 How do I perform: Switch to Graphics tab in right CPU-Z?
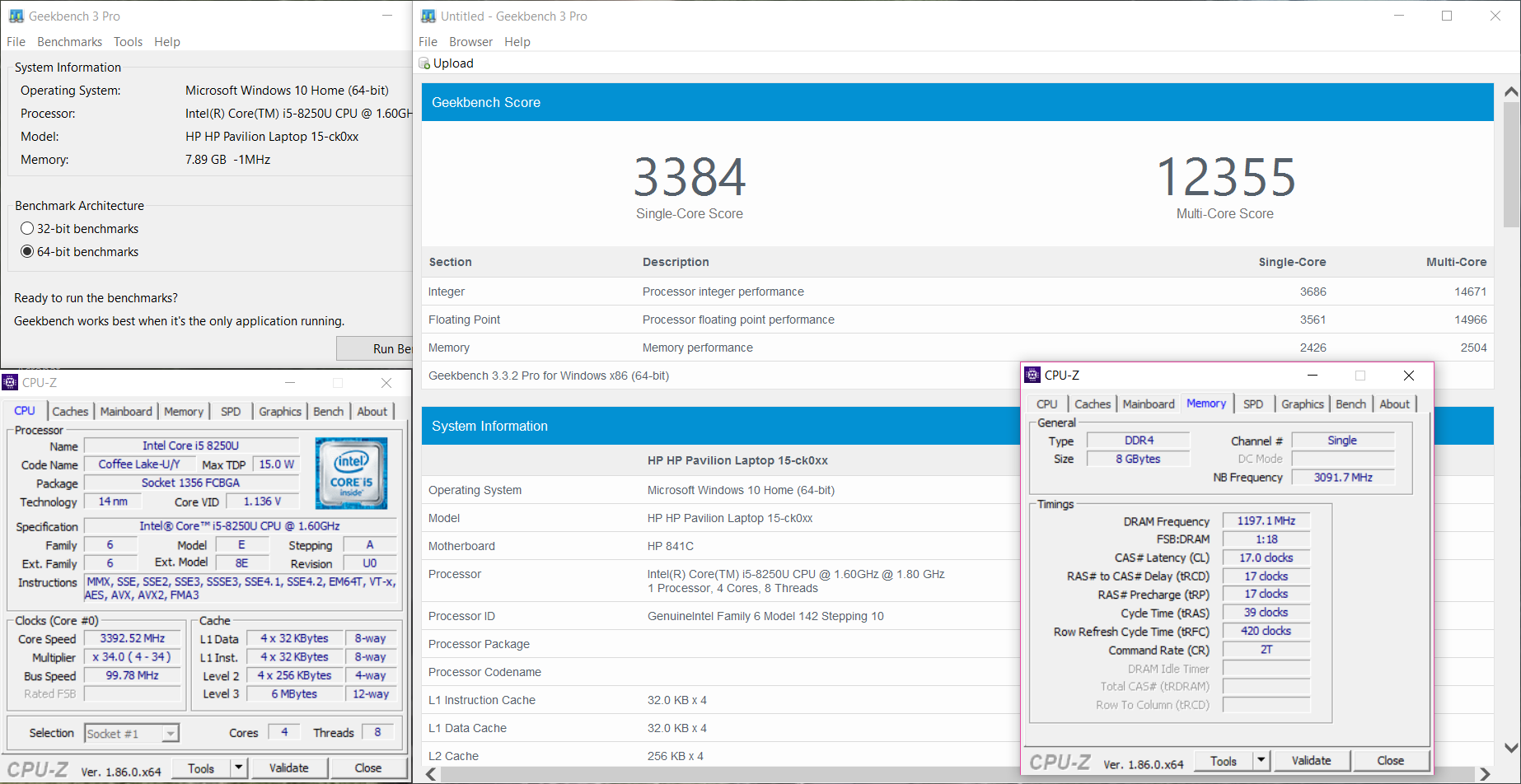[x=1303, y=404]
